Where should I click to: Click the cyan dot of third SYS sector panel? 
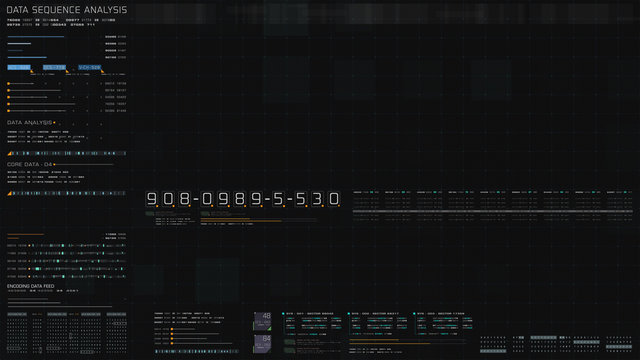click(x=414, y=314)
